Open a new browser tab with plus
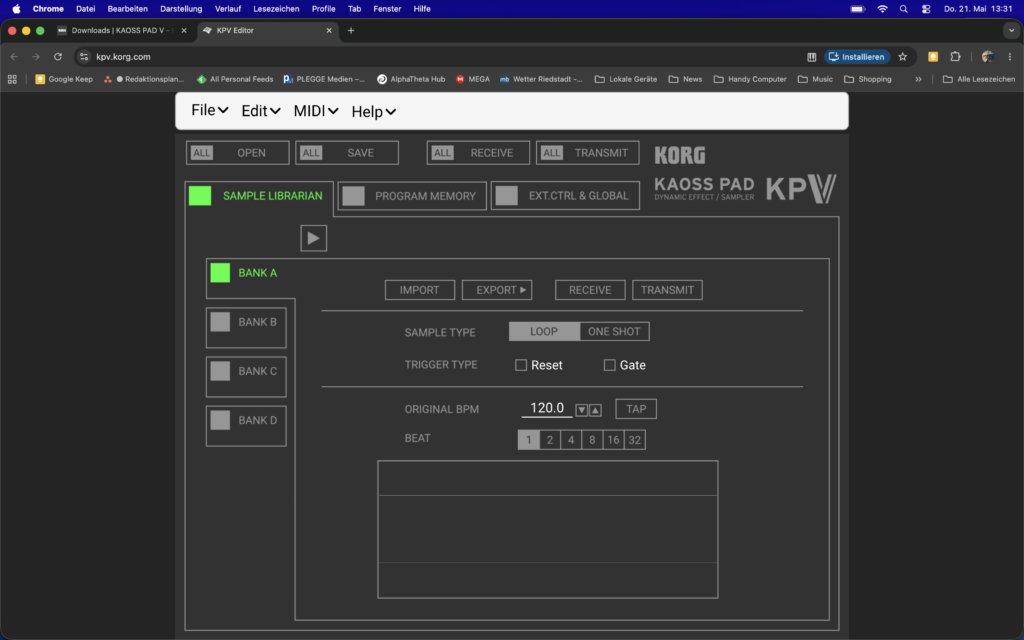Screen dimensions: 1024x640 (351, 31)
